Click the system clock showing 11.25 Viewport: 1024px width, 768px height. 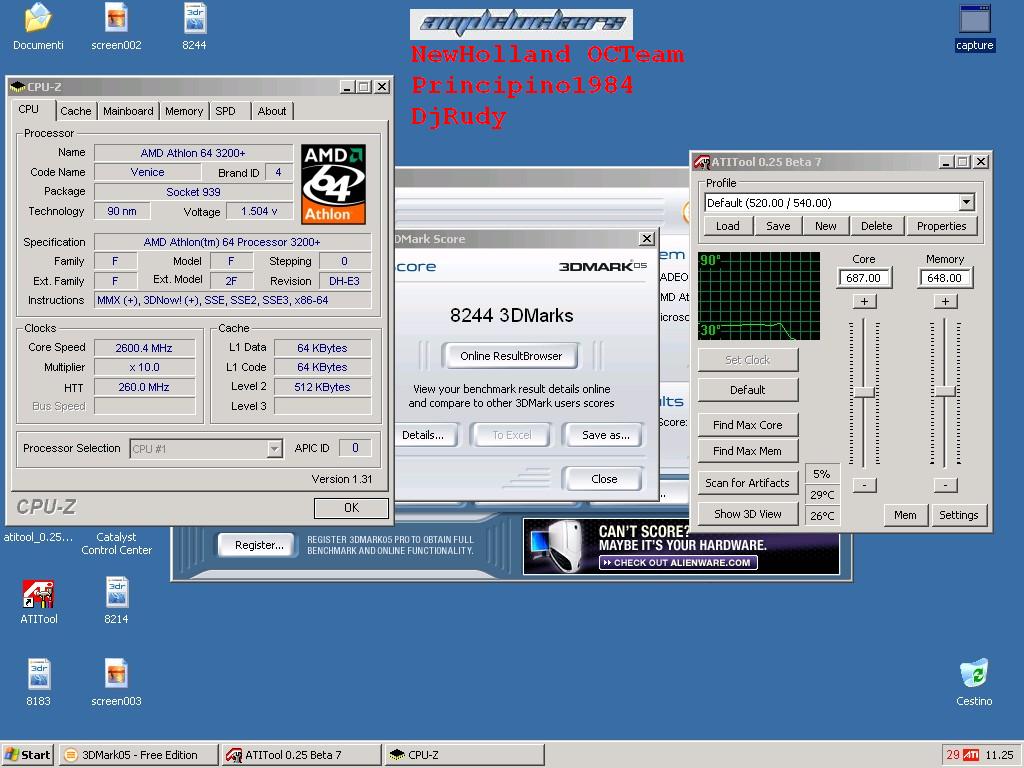tap(999, 755)
